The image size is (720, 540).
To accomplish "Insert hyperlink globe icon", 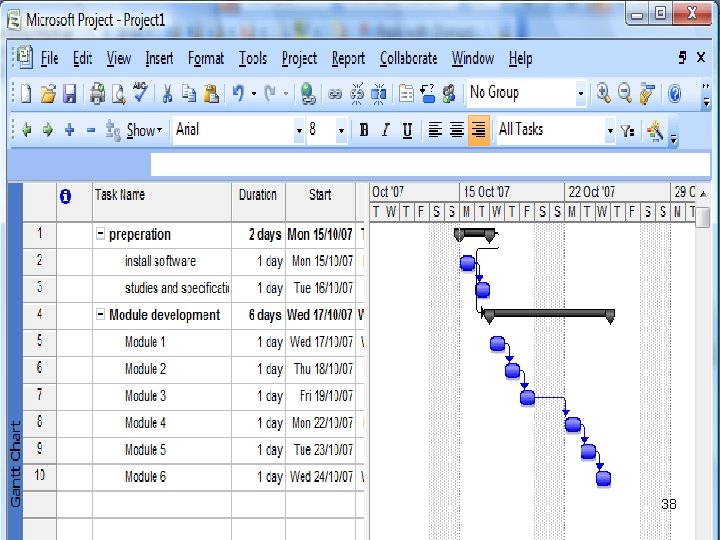I will click(x=308, y=94).
